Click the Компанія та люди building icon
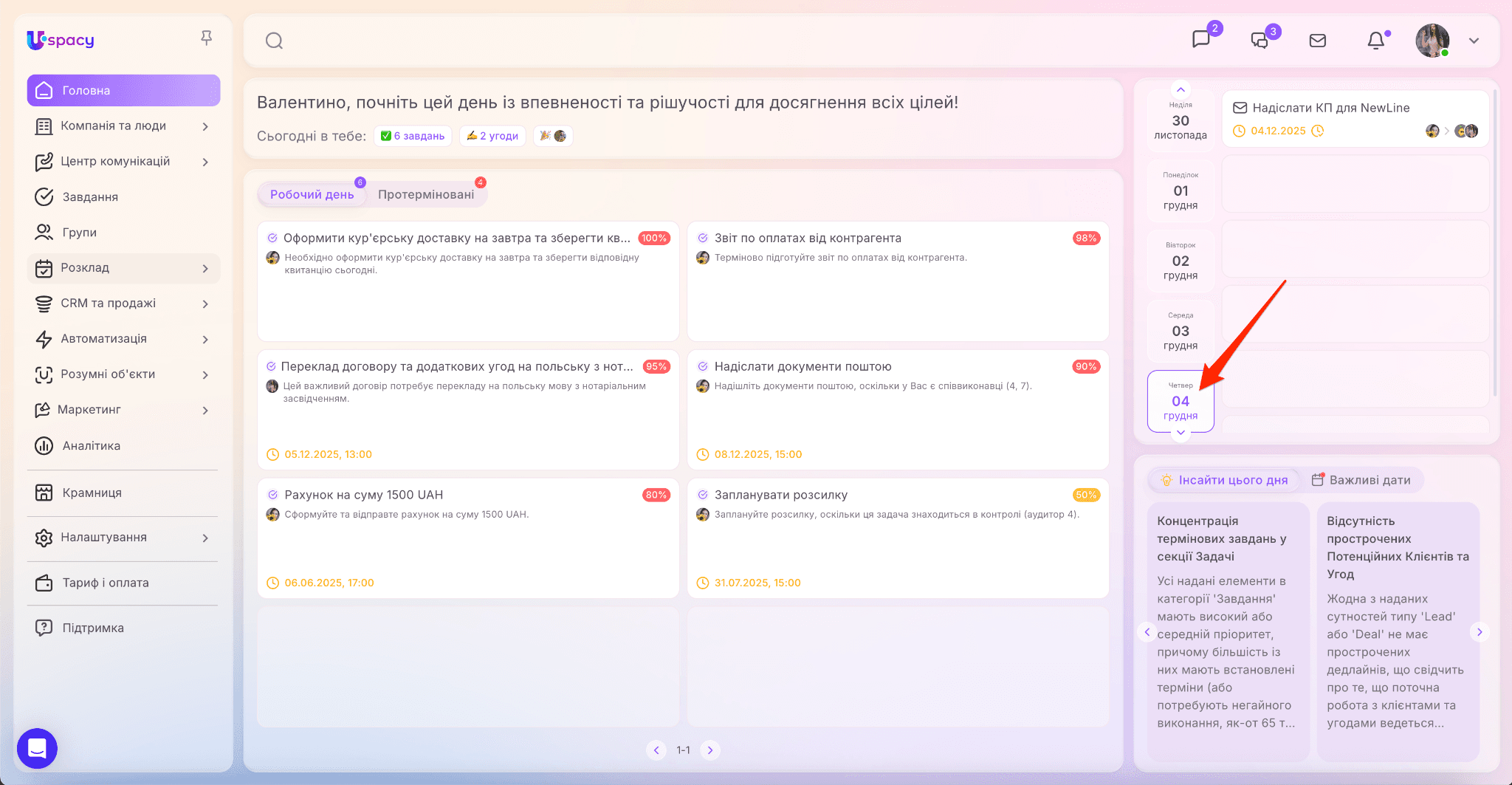Image resolution: width=1512 pixels, height=785 pixels. pos(44,126)
